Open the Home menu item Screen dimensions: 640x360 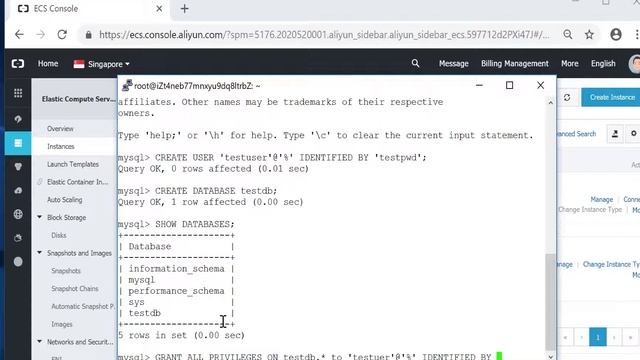(x=48, y=64)
